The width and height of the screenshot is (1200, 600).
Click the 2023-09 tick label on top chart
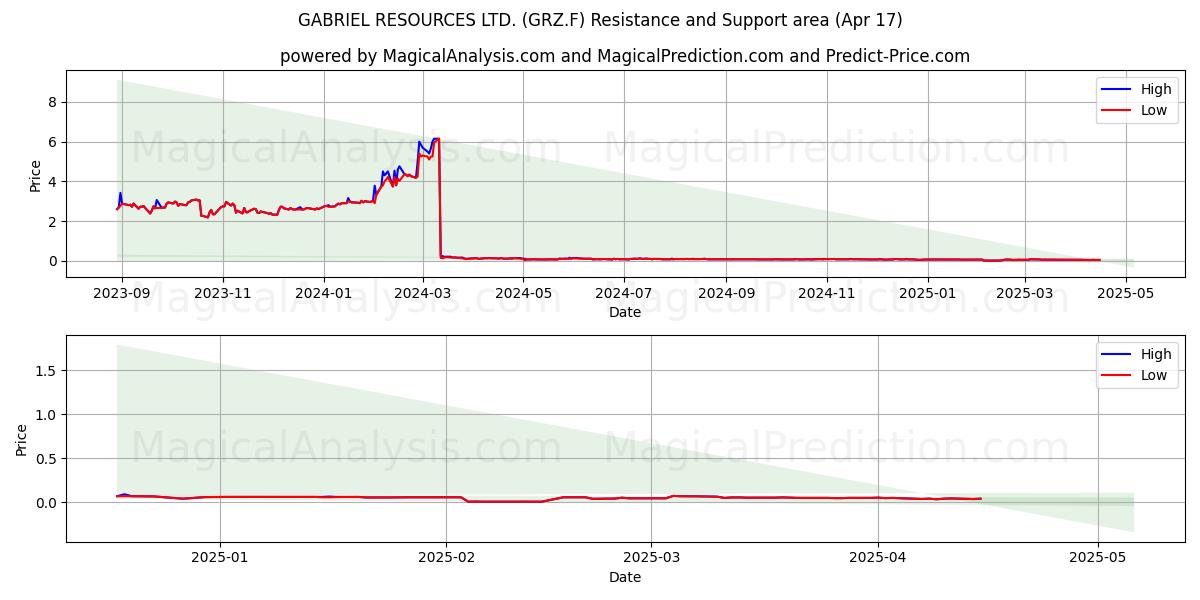click(x=122, y=294)
